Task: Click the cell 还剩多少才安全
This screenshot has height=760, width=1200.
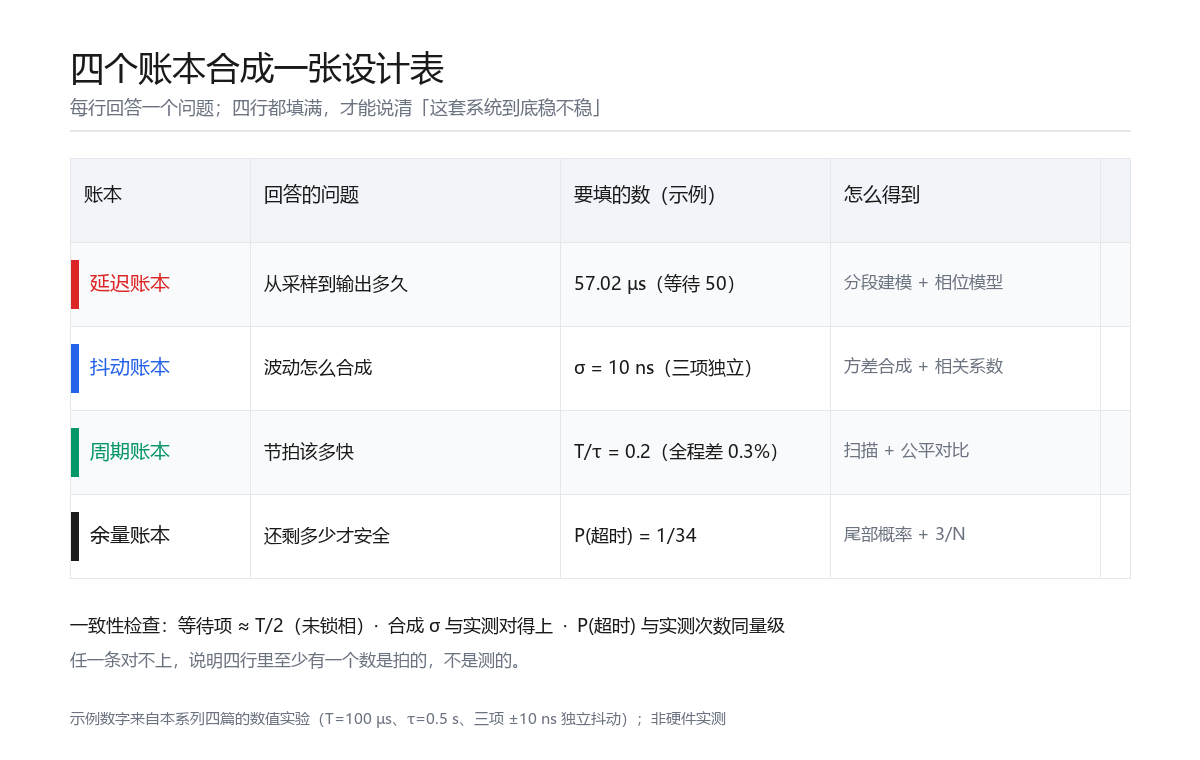Action: coord(327,536)
